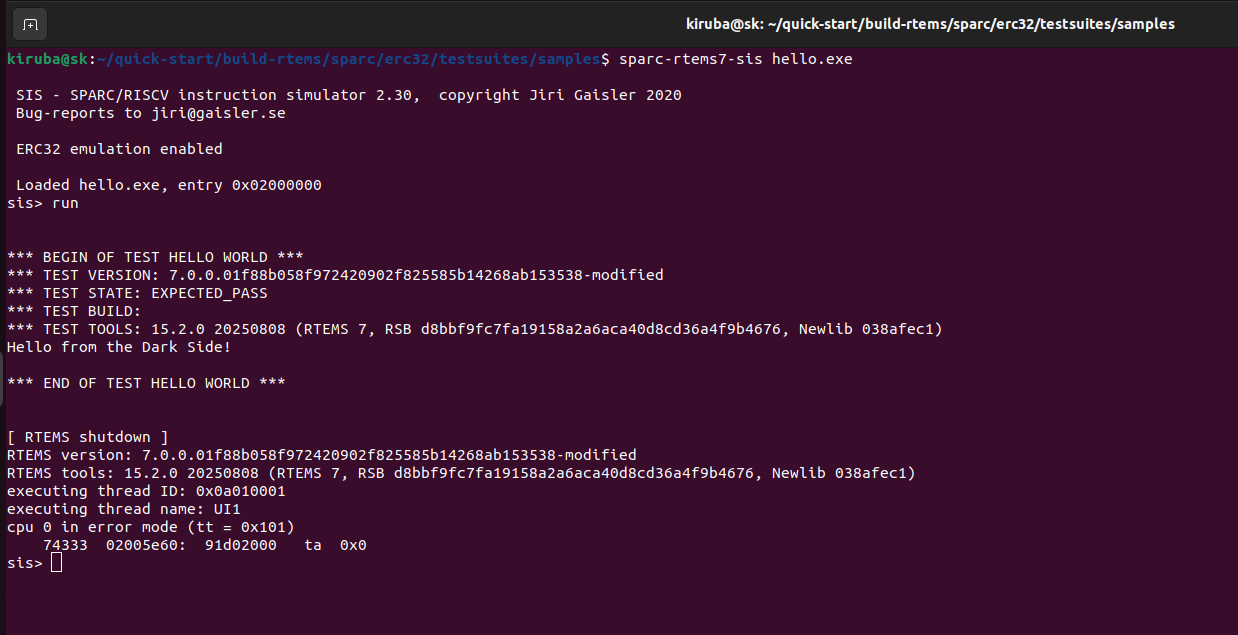The width and height of the screenshot is (1238, 635).
Task: Click the 'TEST STATE: EXPECTED_PASS' line
Action: pos(137,293)
